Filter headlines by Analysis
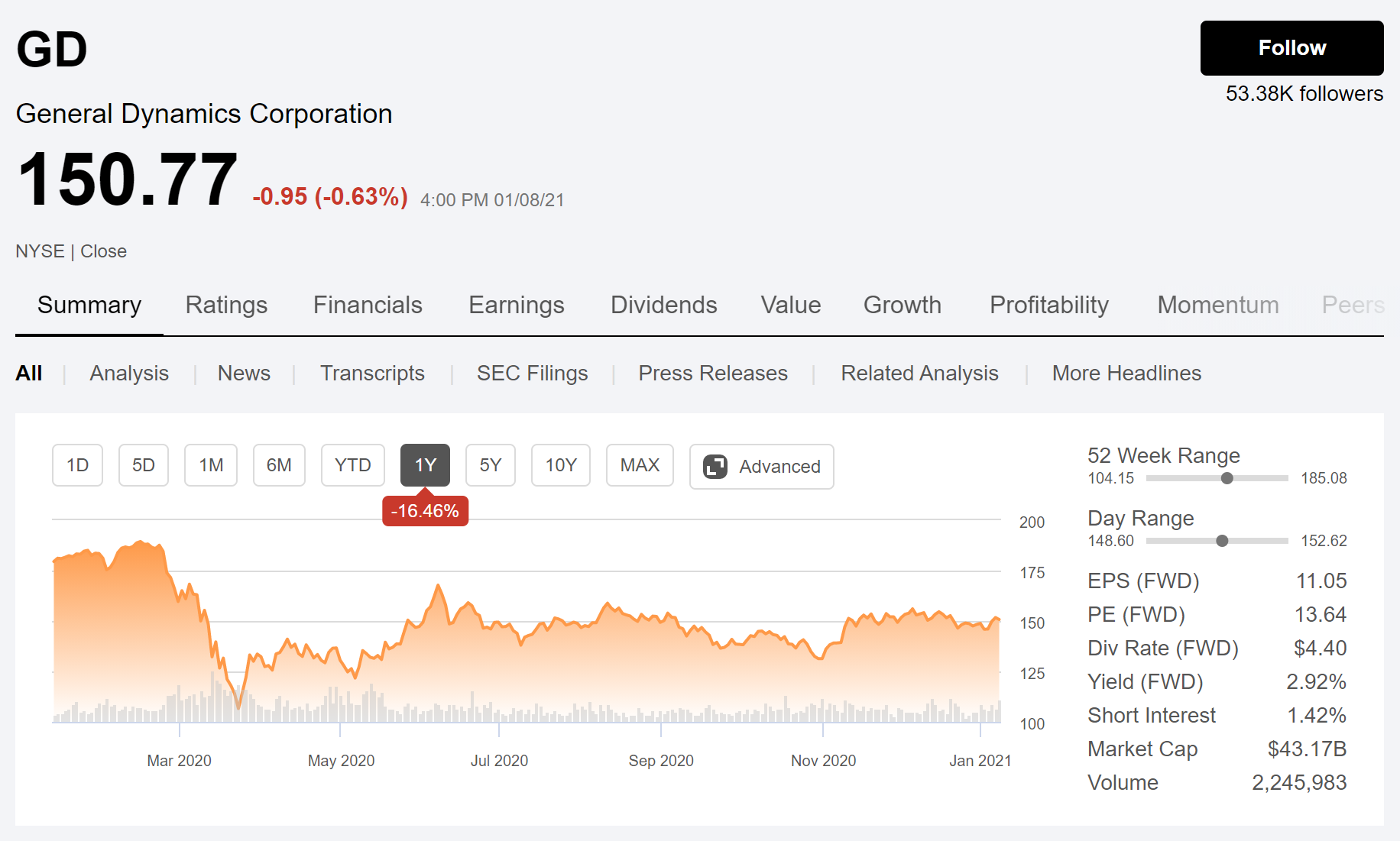Screen dimensions: 1400x841 (x=129, y=373)
